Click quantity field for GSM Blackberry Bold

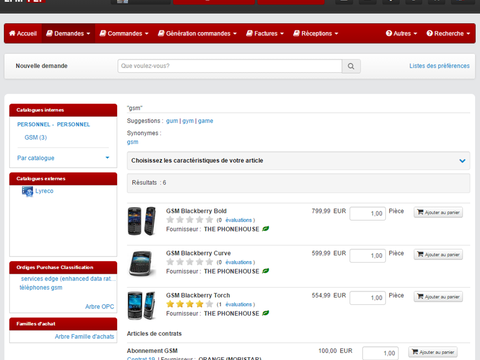(x=368, y=213)
